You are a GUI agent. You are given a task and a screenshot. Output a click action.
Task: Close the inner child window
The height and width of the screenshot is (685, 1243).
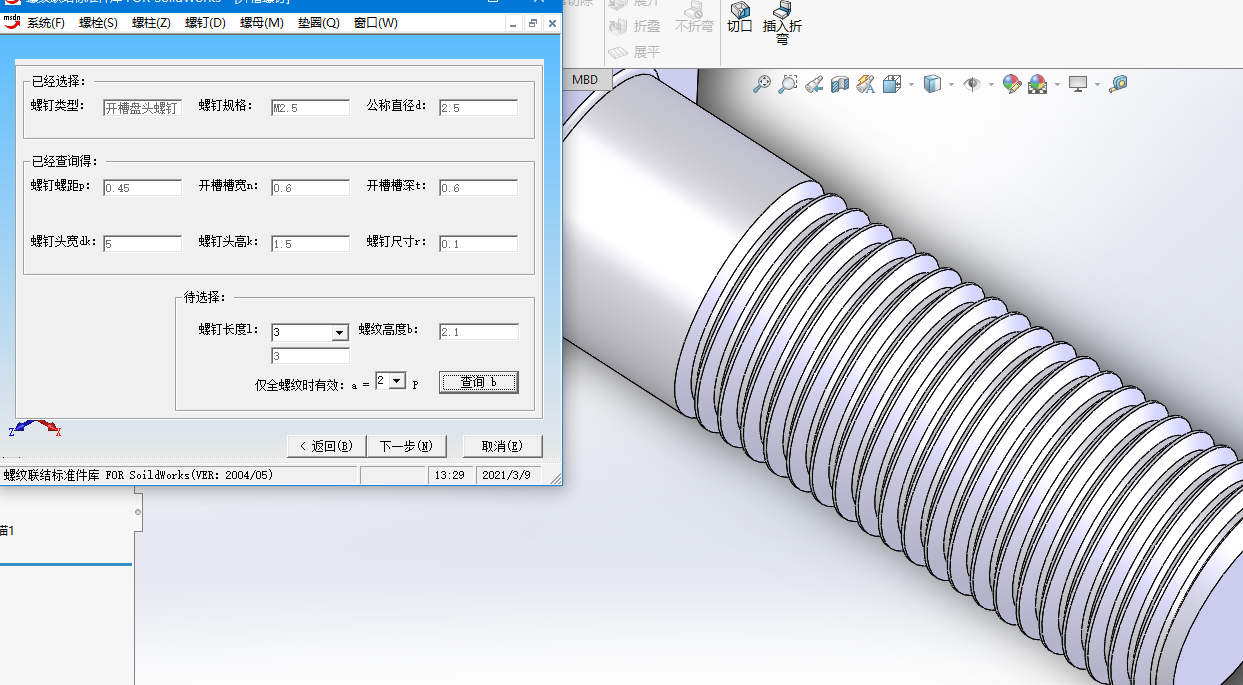550,23
